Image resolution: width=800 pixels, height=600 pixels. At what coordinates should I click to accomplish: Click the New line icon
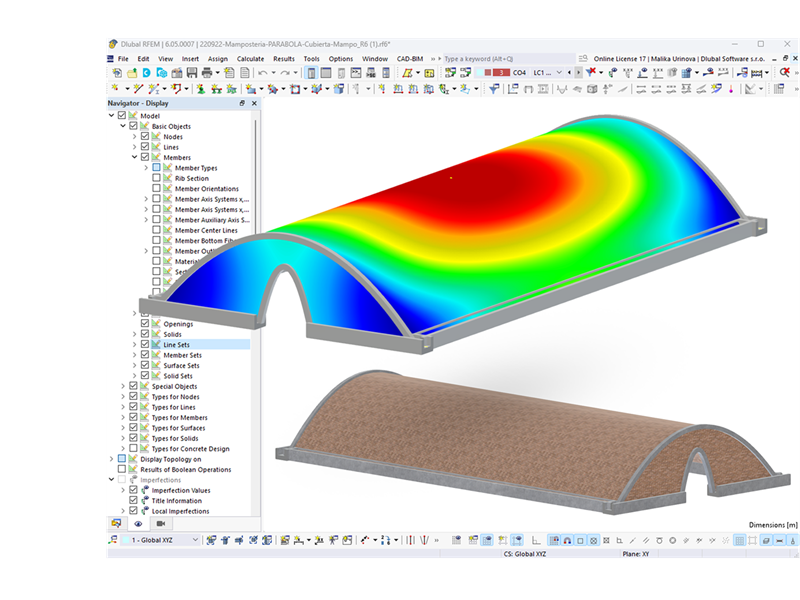[x=138, y=89]
